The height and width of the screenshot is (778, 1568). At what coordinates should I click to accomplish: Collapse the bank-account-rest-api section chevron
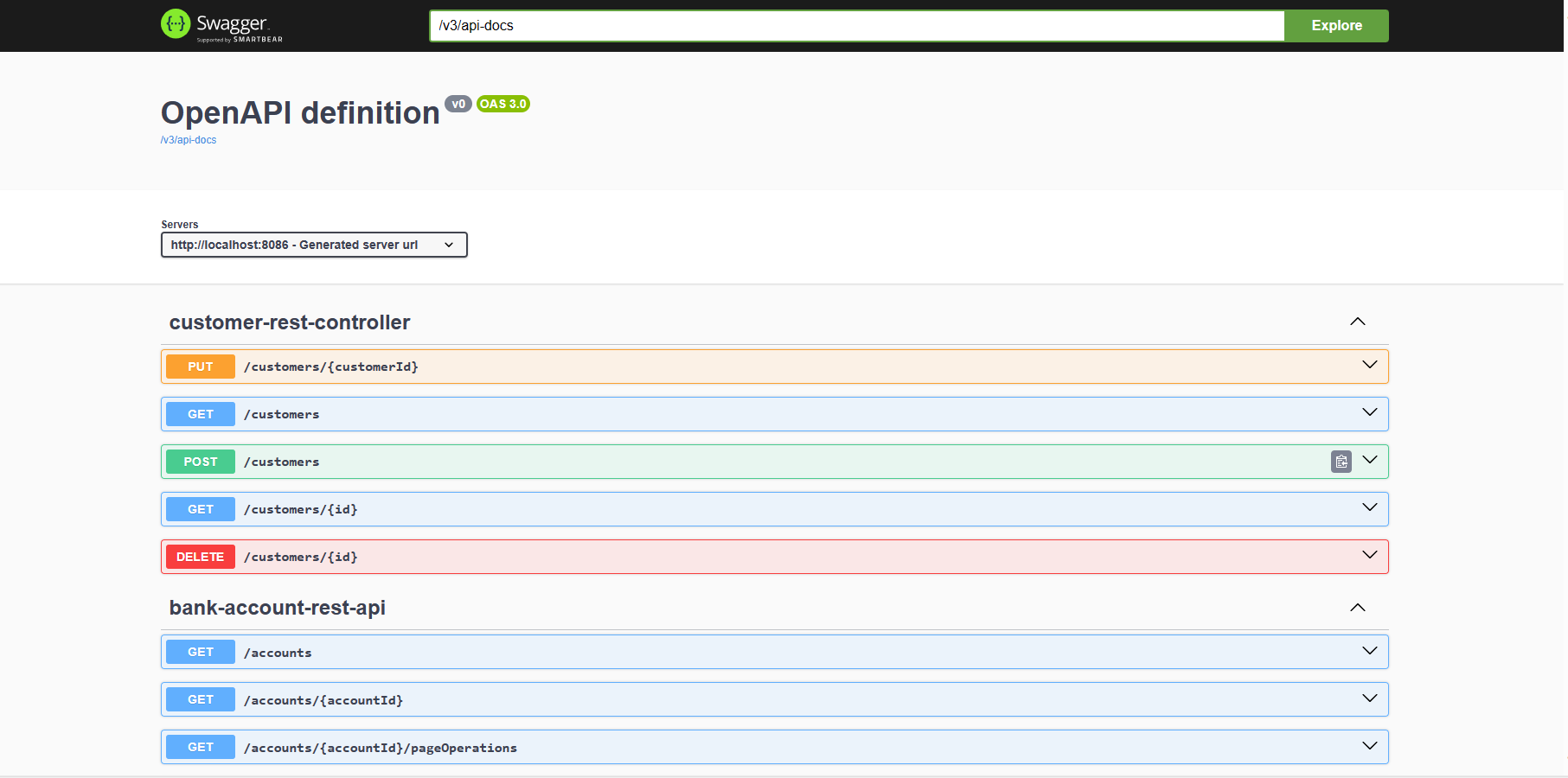(1358, 608)
